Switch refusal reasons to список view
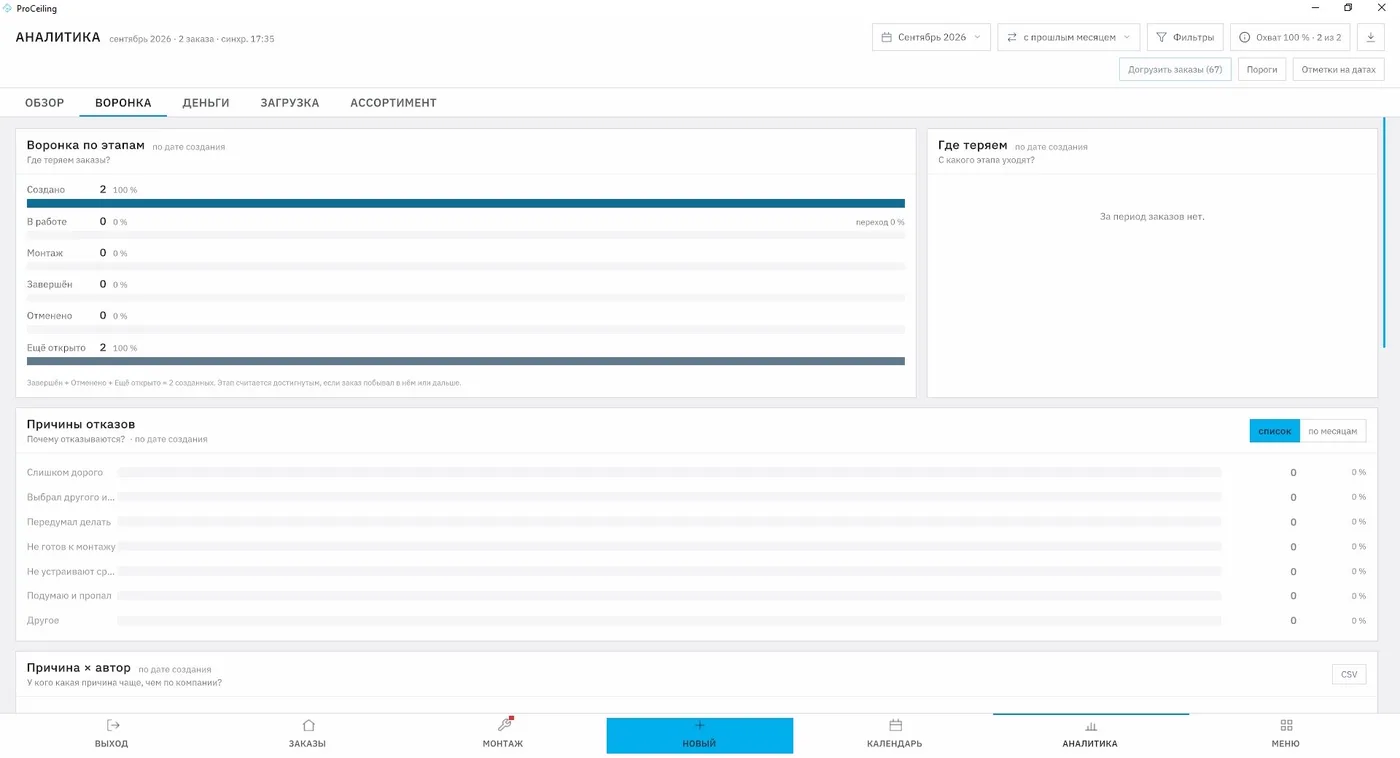Screen dimensions: 1400x758 coord(1274,431)
